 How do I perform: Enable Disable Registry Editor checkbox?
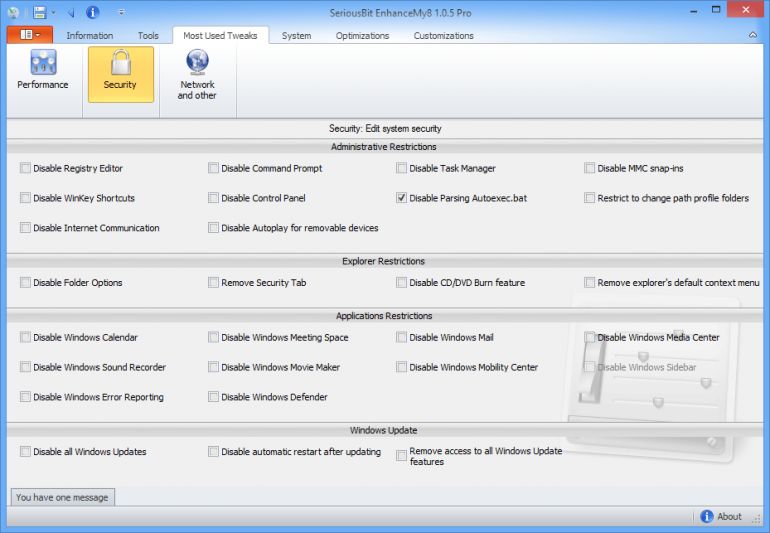[x=25, y=168]
